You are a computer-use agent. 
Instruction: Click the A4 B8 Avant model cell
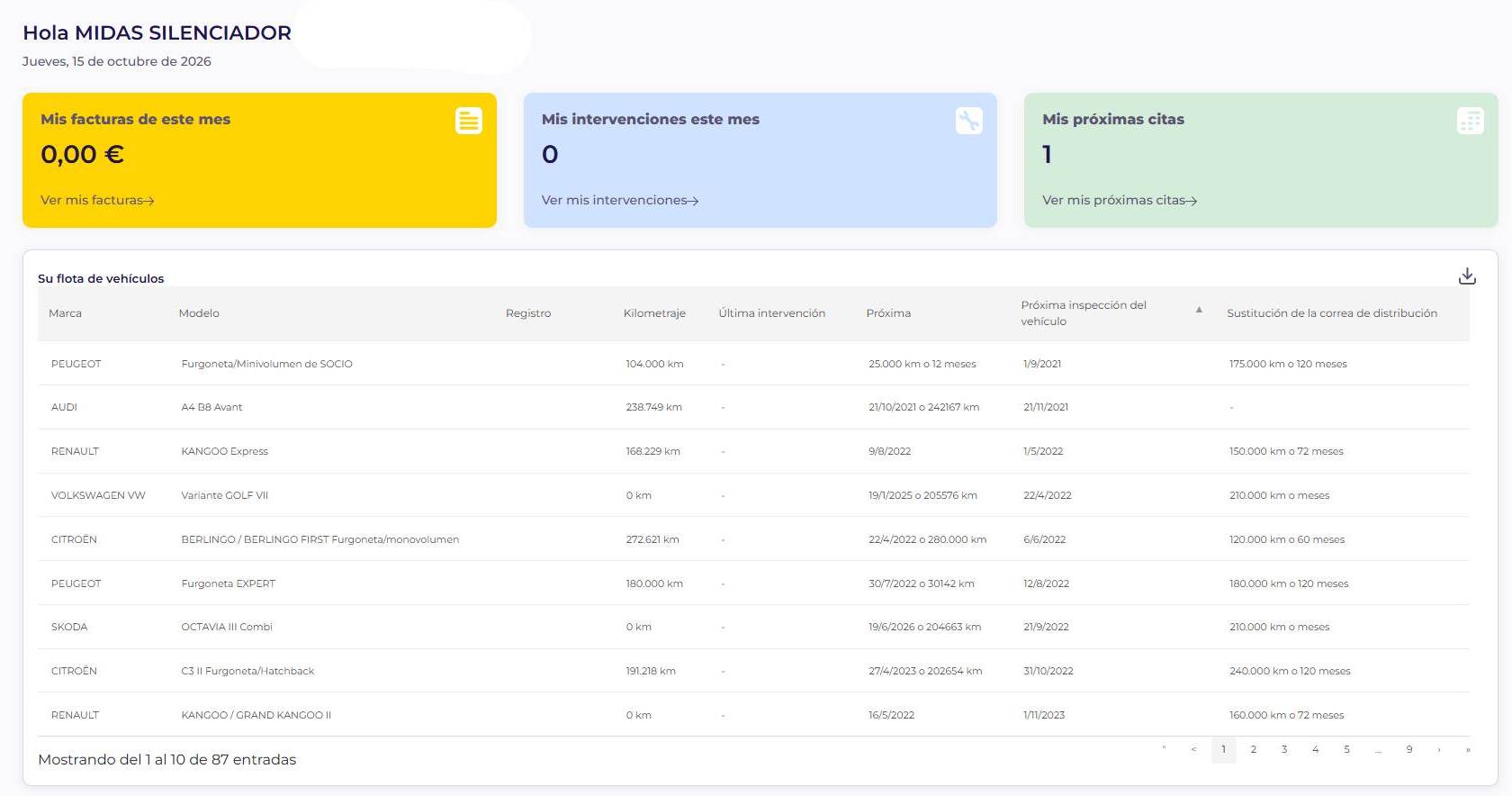click(x=211, y=407)
